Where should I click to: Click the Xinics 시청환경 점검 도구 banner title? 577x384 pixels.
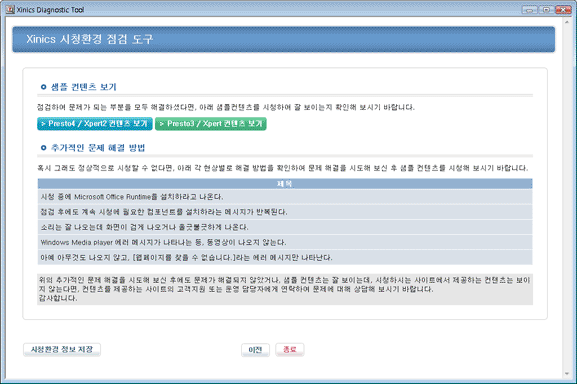point(89,39)
